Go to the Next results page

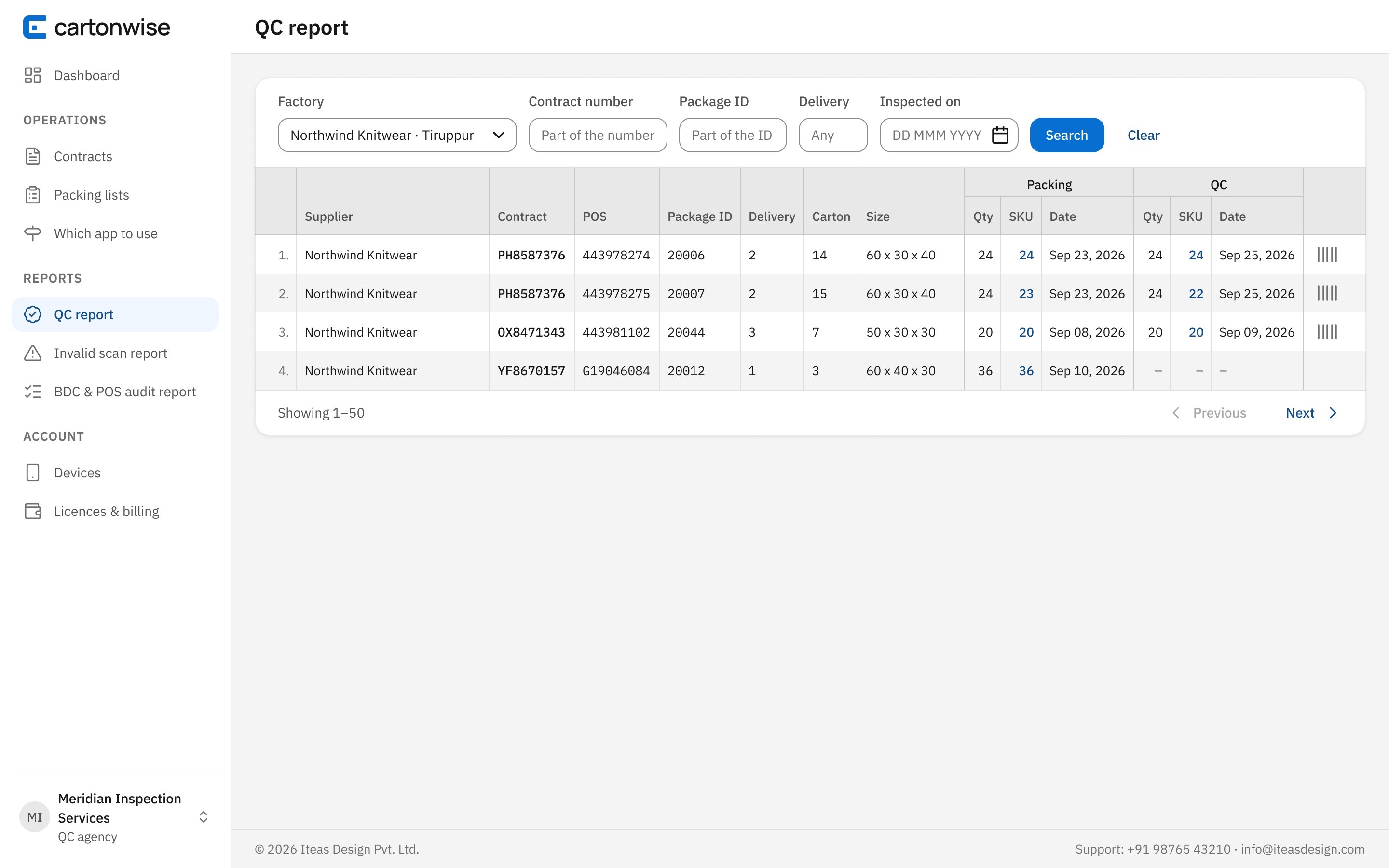tap(1311, 413)
